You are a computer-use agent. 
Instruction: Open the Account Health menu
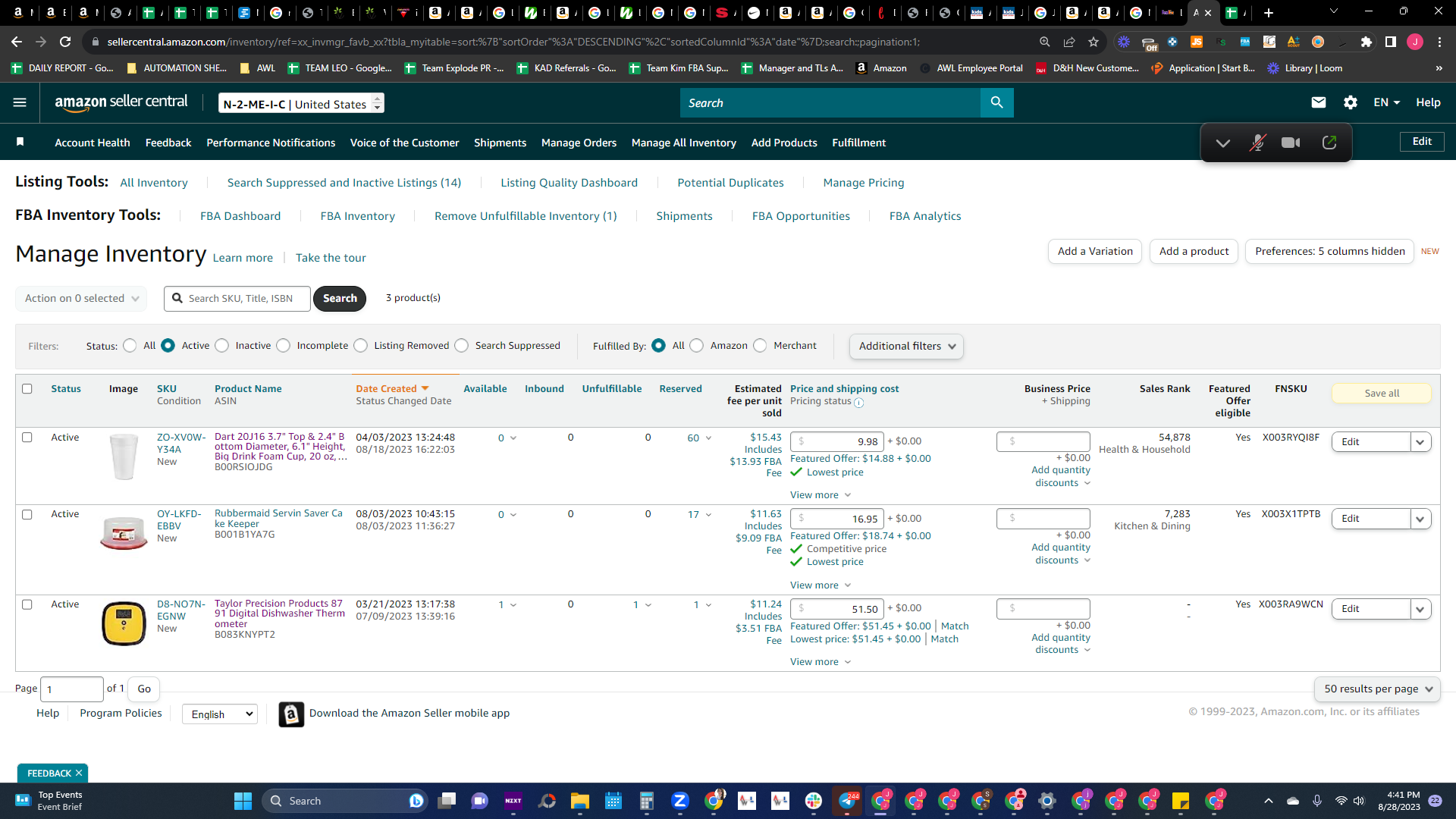pyautogui.click(x=93, y=142)
